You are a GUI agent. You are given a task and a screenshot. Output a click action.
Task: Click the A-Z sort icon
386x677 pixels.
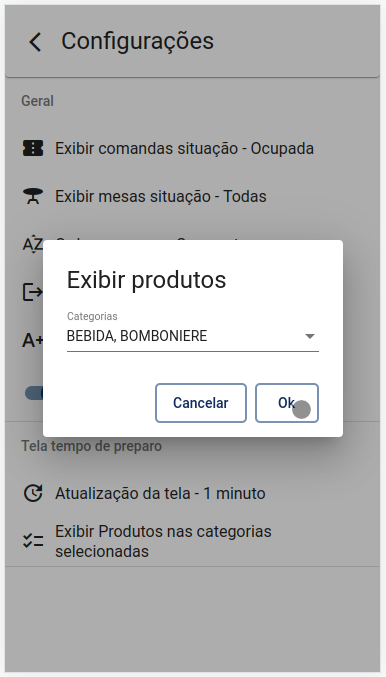(x=32, y=244)
